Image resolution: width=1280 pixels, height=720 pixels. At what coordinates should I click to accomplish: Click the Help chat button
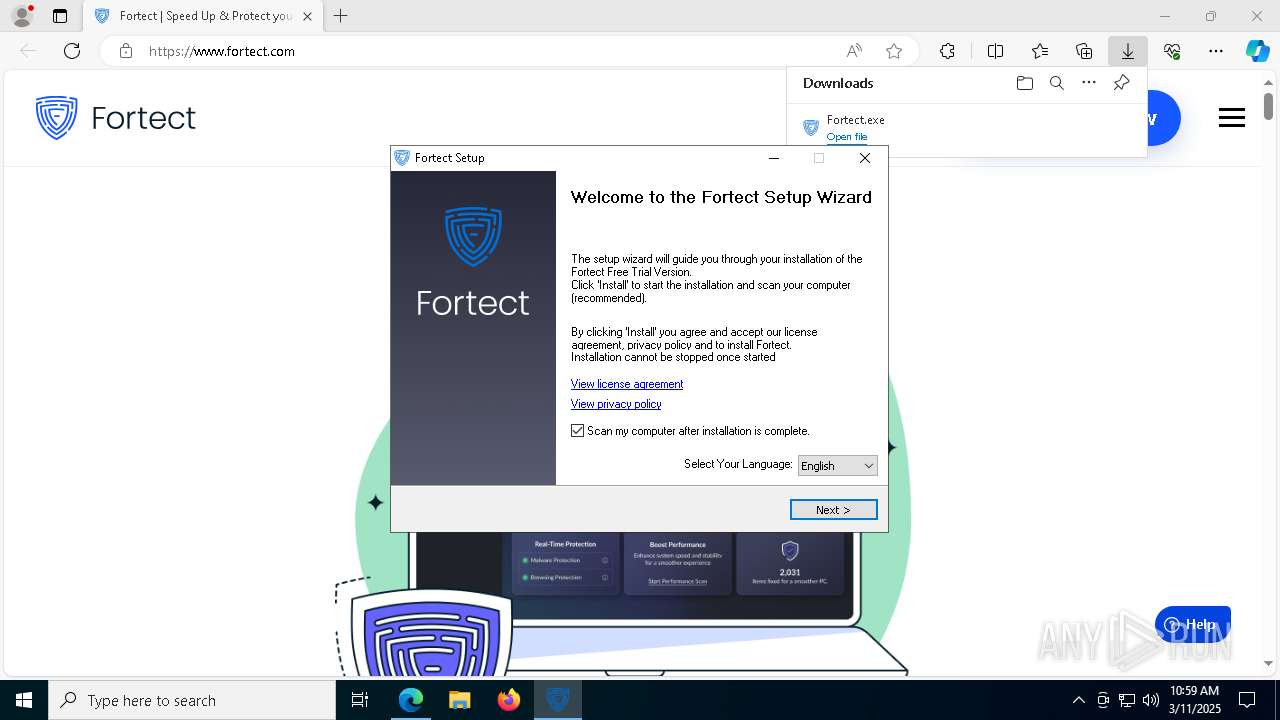1193,625
